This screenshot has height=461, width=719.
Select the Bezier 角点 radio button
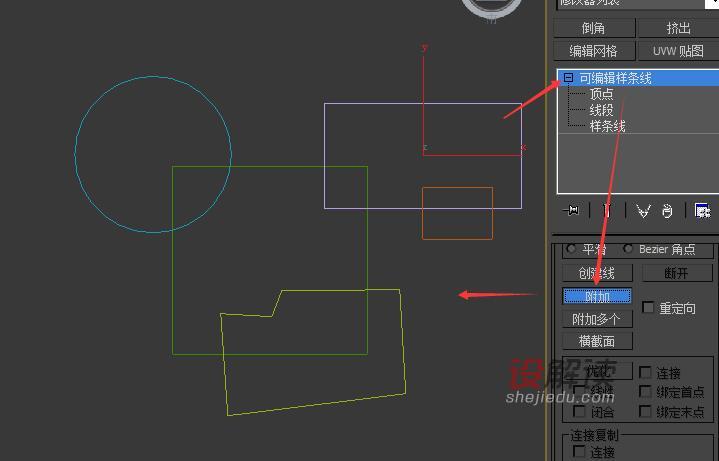628,249
